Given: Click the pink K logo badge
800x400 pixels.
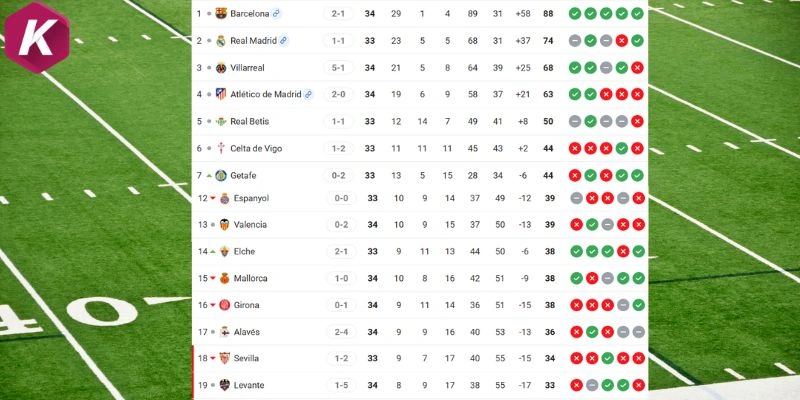Looking at the screenshot, I should pos(37,38).
